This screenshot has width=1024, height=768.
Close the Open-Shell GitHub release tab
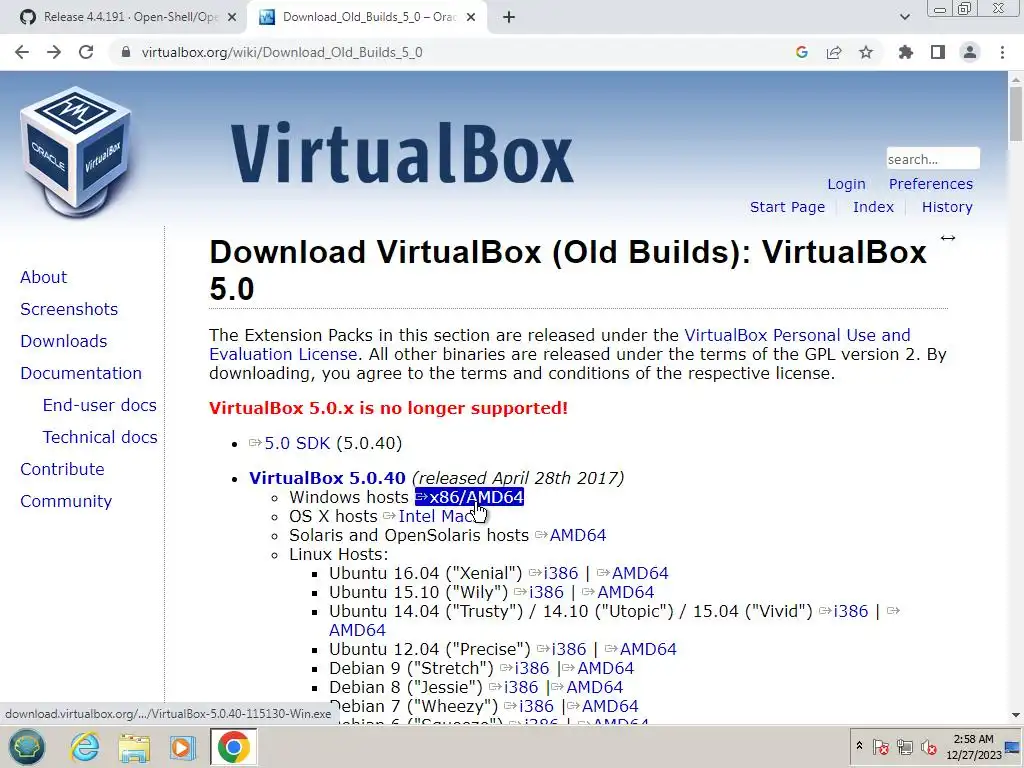[x=232, y=18]
